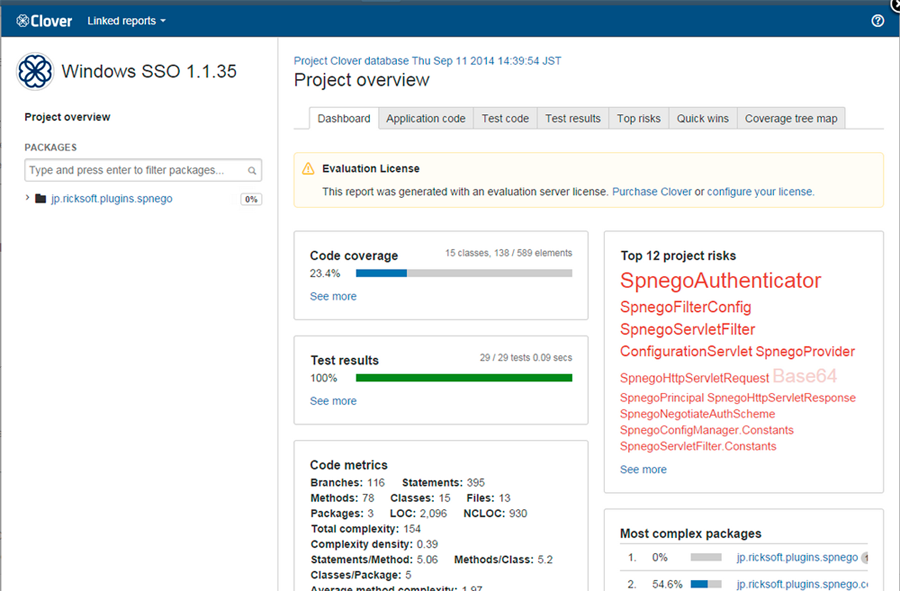Click the Project Clover database timestamp link
The image size is (900, 591).
pos(428,61)
